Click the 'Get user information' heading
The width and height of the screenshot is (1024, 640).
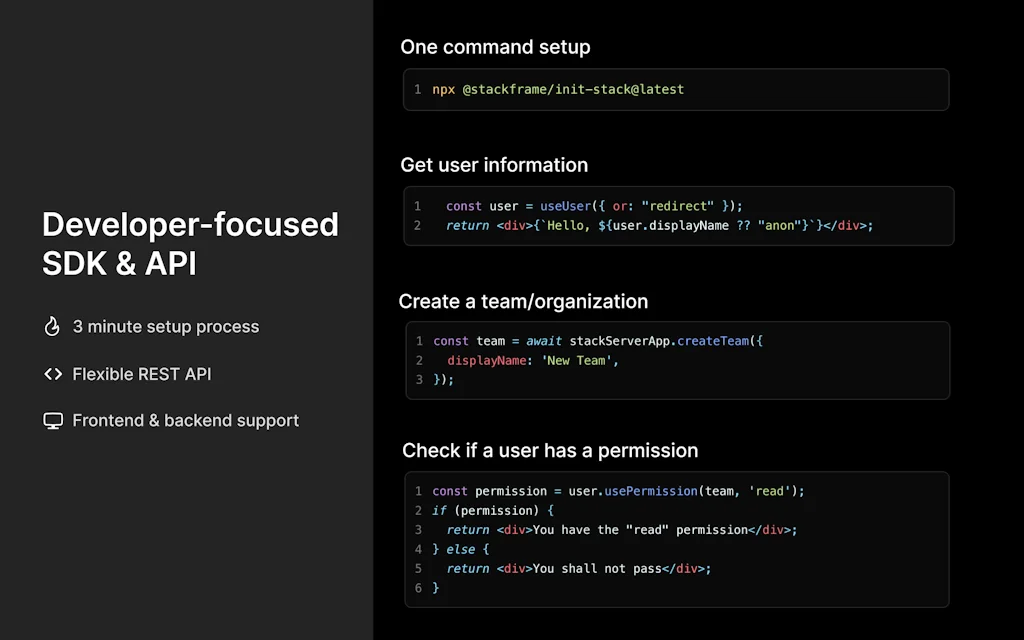click(x=494, y=165)
